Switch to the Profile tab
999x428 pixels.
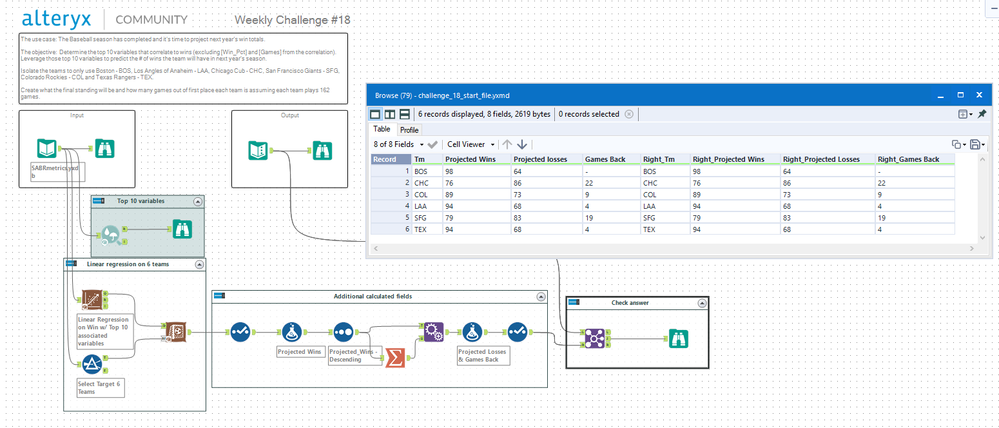409,130
